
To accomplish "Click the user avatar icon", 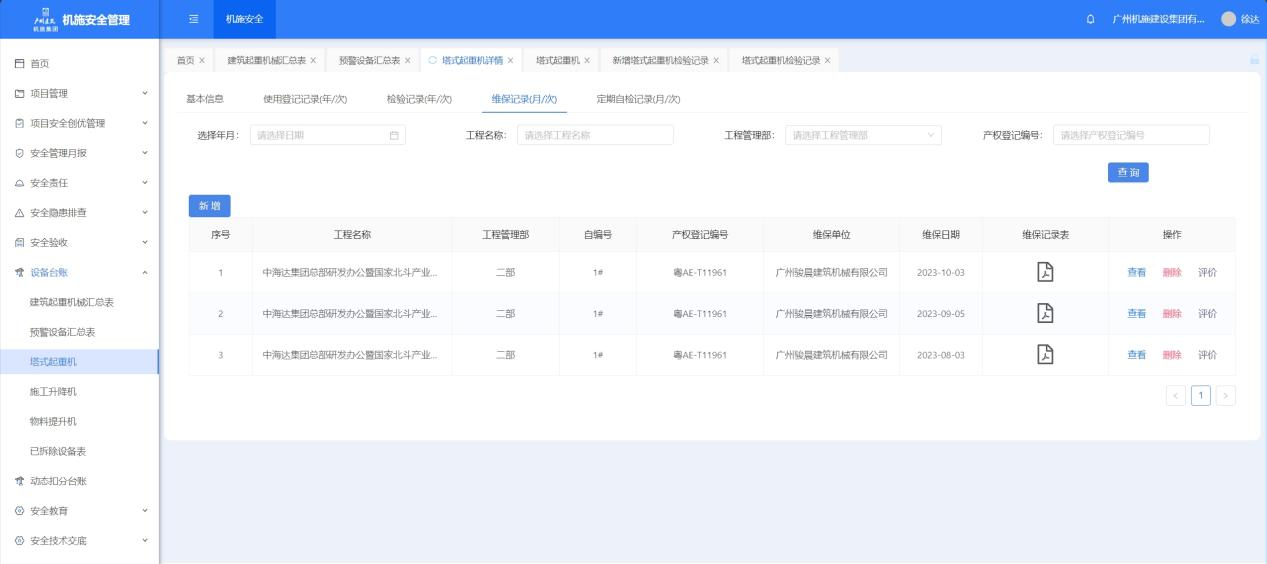I will tap(1228, 19).
